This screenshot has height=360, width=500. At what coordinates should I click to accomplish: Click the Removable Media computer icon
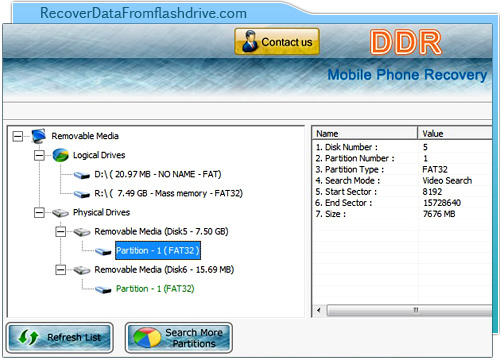point(39,136)
